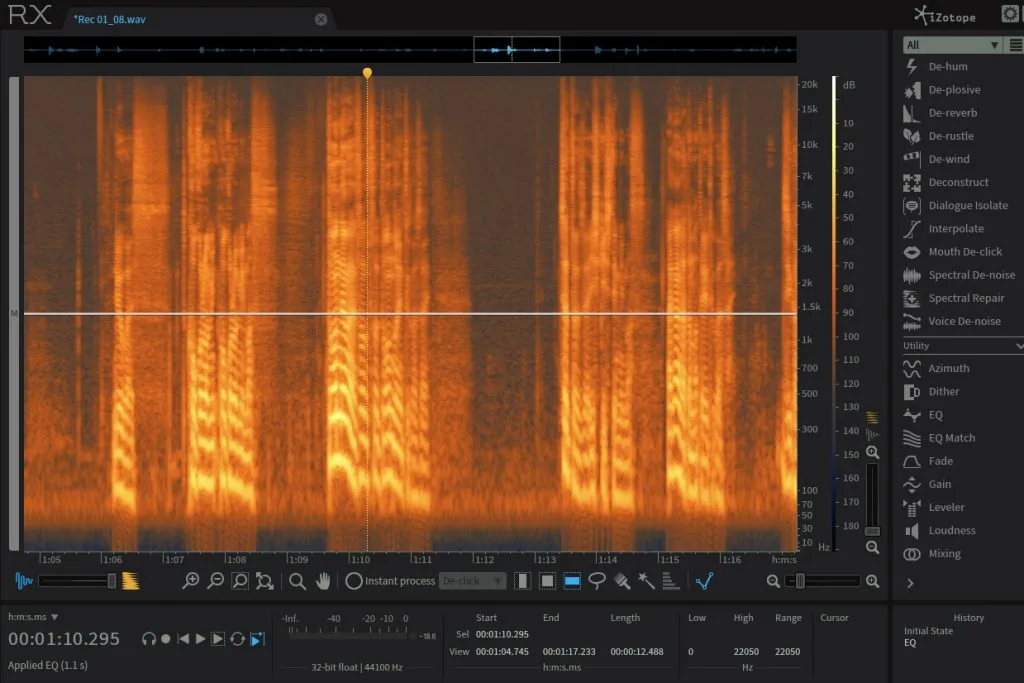This screenshot has width=1024, height=683.
Task: Toggle follow playhead during playback
Action: pyautogui.click(x=258, y=639)
